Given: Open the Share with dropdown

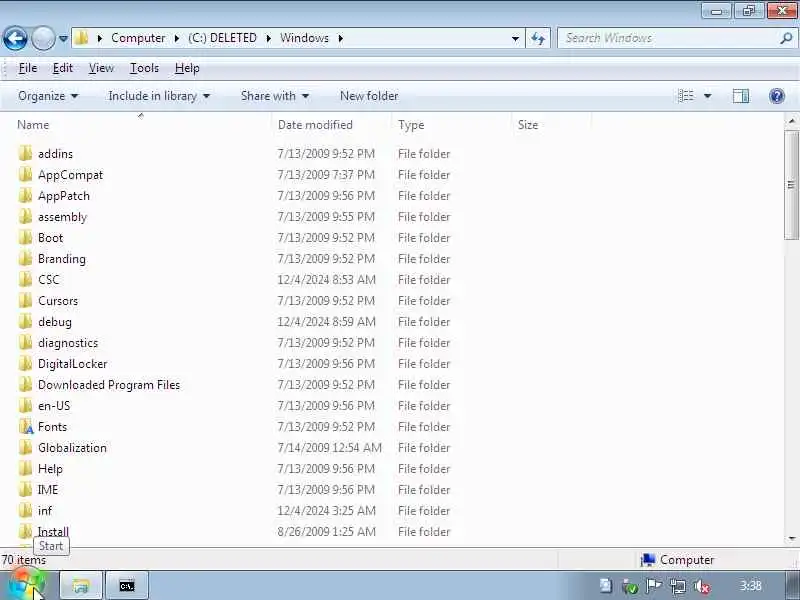Looking at the screenshot, I should click(274, 96).
